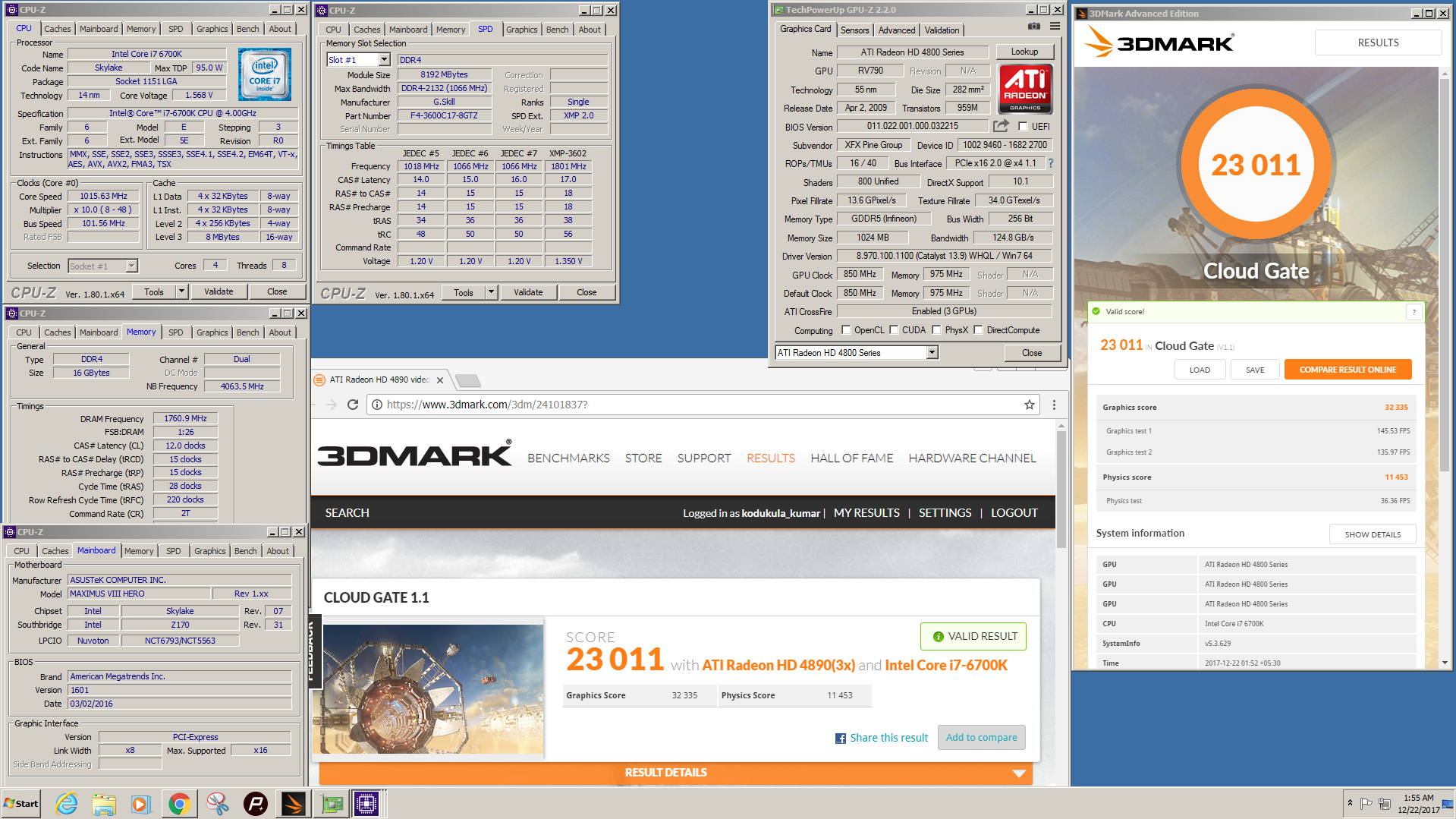Click the SAVE button in 3DMark
This screenshot has height=819, width=1456.
point(1255,370)
